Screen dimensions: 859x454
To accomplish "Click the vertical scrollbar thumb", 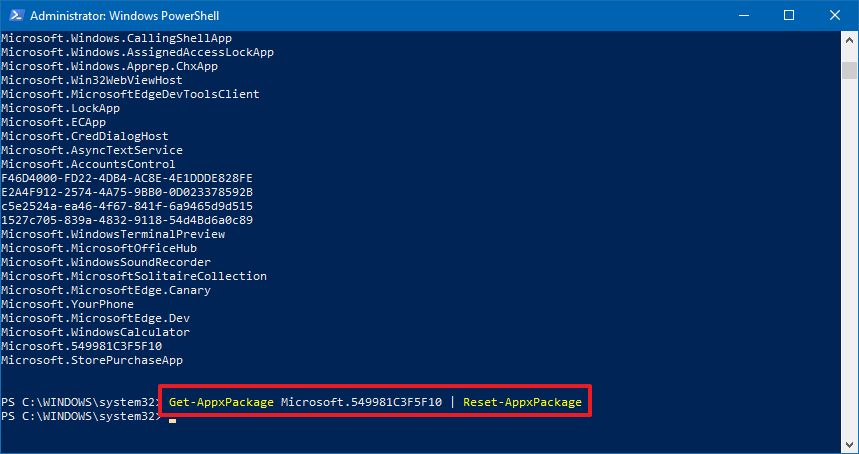I will click(850, 71).
